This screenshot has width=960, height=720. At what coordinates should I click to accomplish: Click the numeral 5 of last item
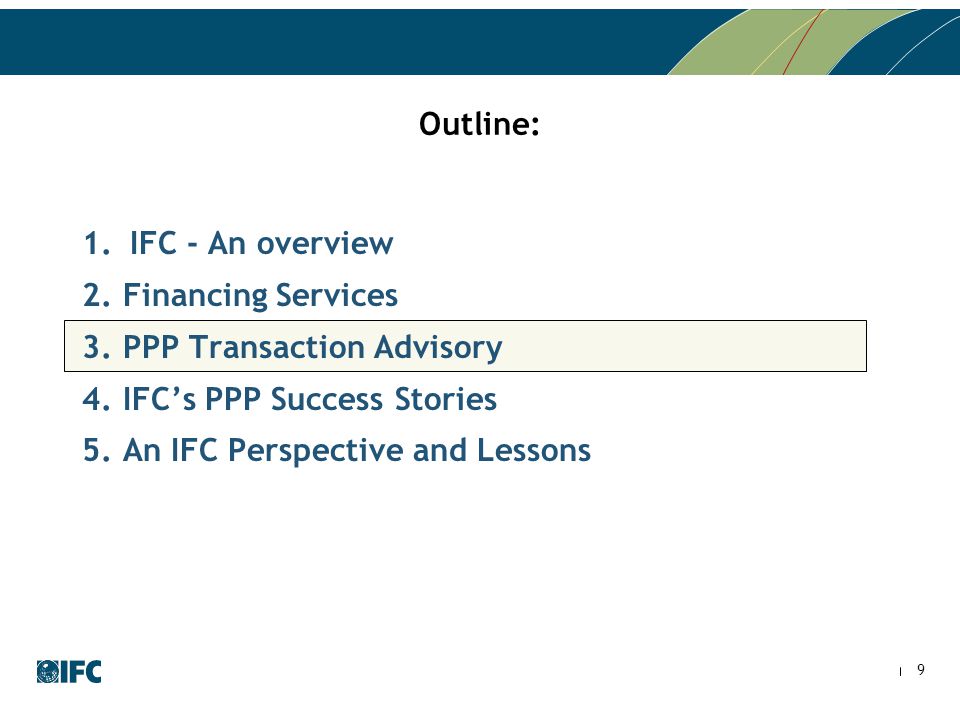pos(93,451)
